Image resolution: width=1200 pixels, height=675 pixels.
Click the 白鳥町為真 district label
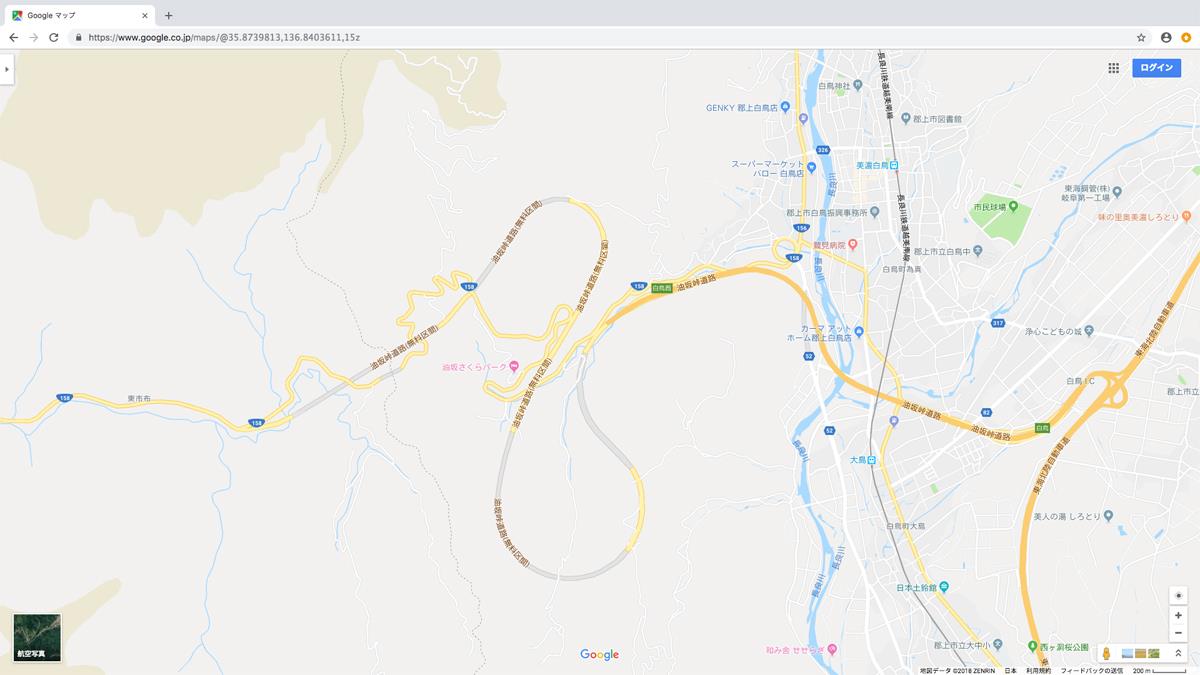click(902, 269)
